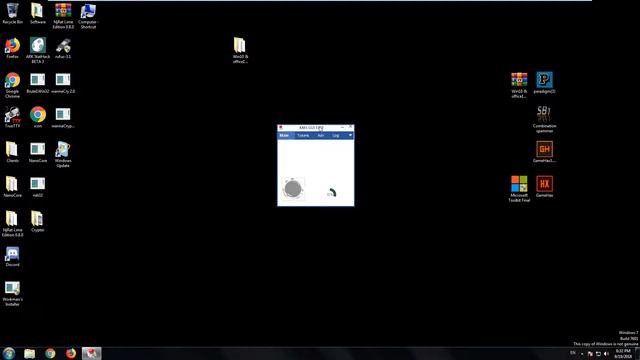This screenshot has height=360, width=640.
Task: Open the Crypter folder on the desktop
Action: (38, 221)
